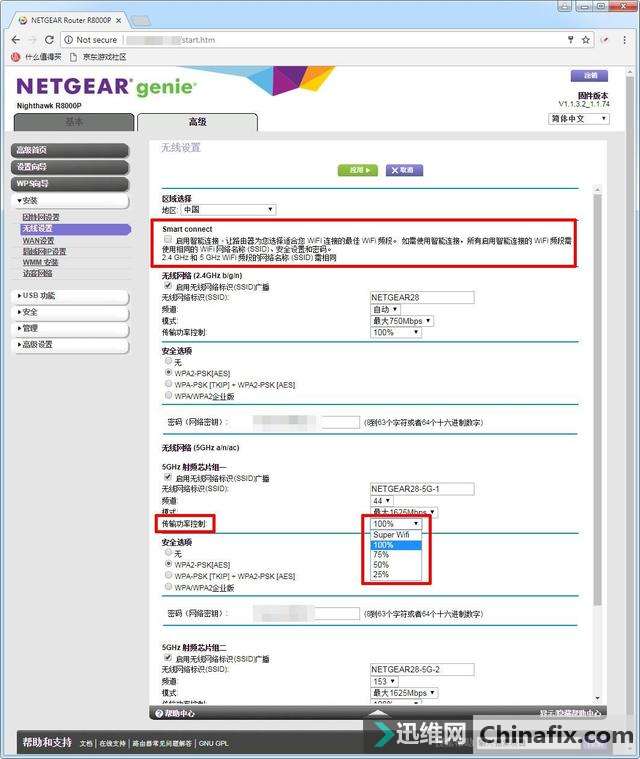Open the Chrome three-dot menu
This screenshot has width=640, height=759.
(x=625, y=40)
